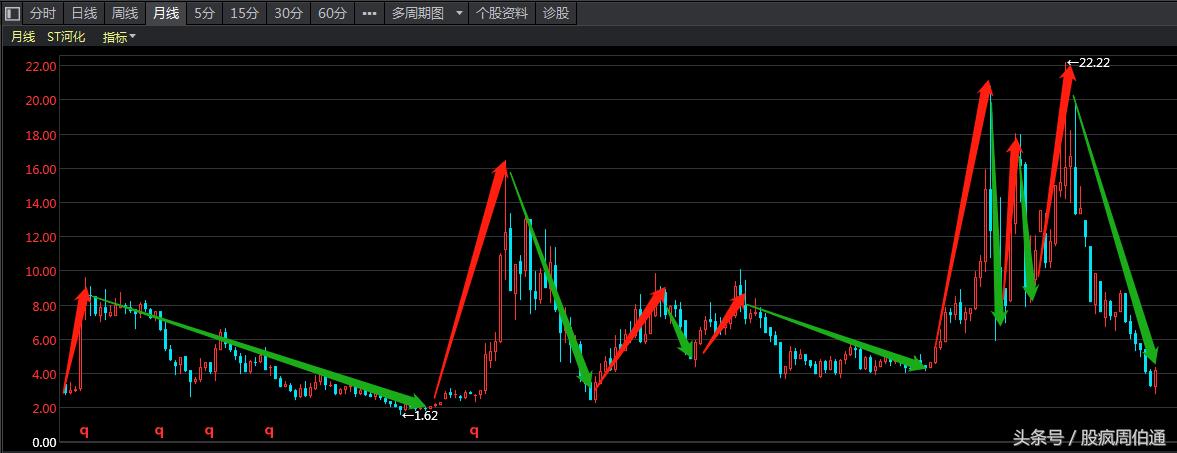Click the 10.00 price axis label

41,271
